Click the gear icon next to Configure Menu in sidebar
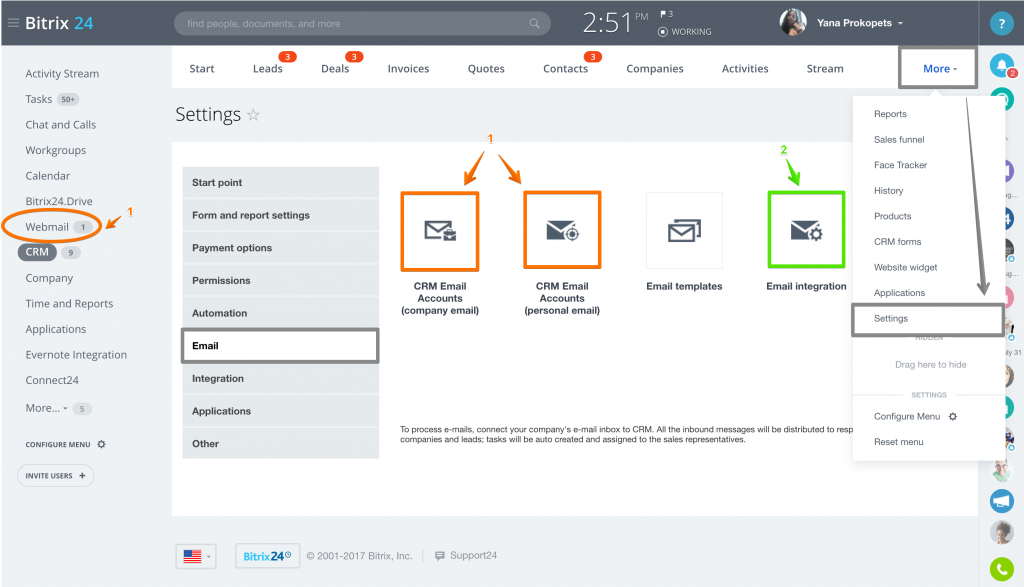This screenshot has height=587, width=1024. click(x=101, y=444)
